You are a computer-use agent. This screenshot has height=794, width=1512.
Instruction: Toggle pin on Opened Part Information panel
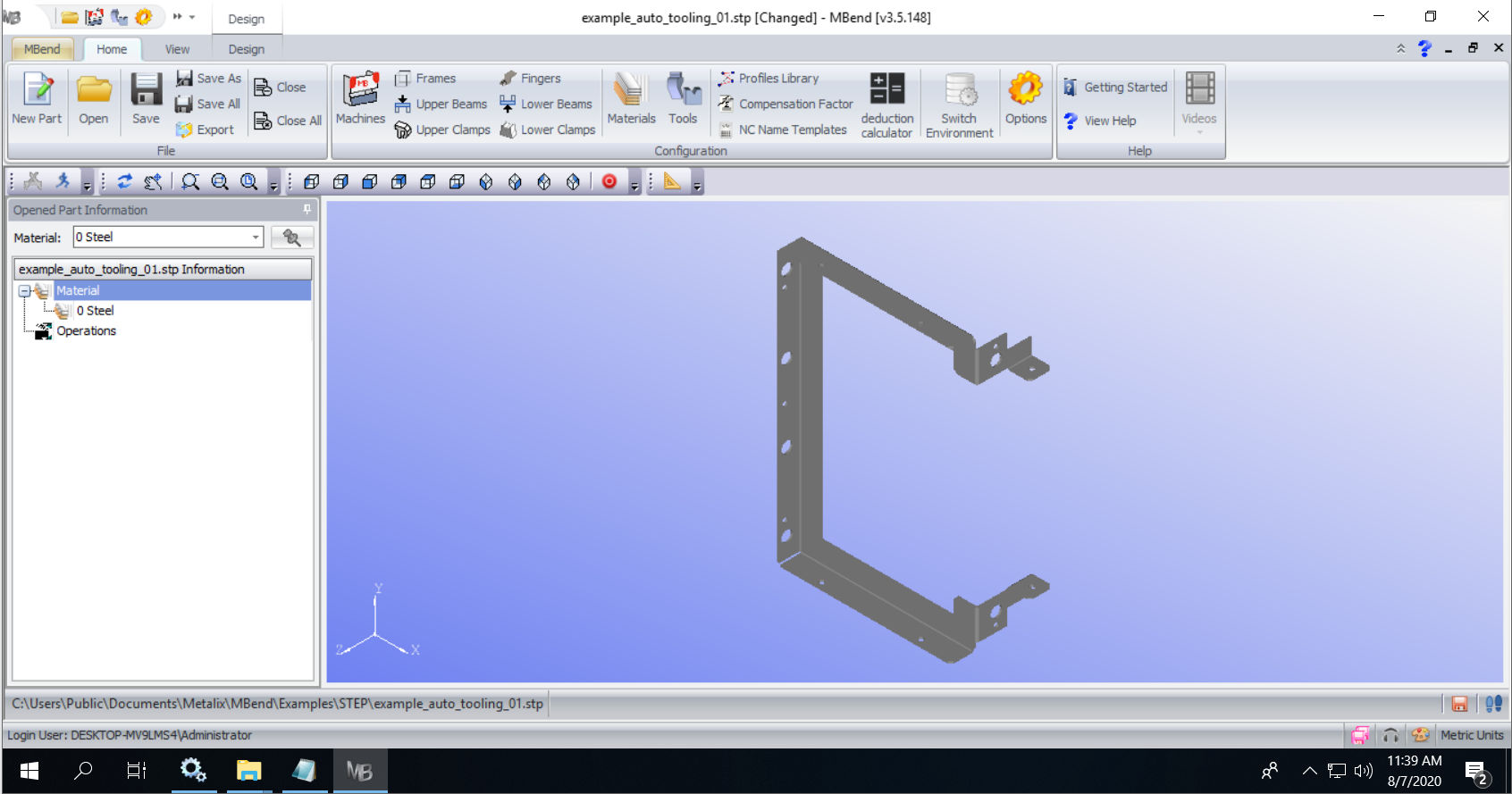pyautogui.click(x=307, y=210)
